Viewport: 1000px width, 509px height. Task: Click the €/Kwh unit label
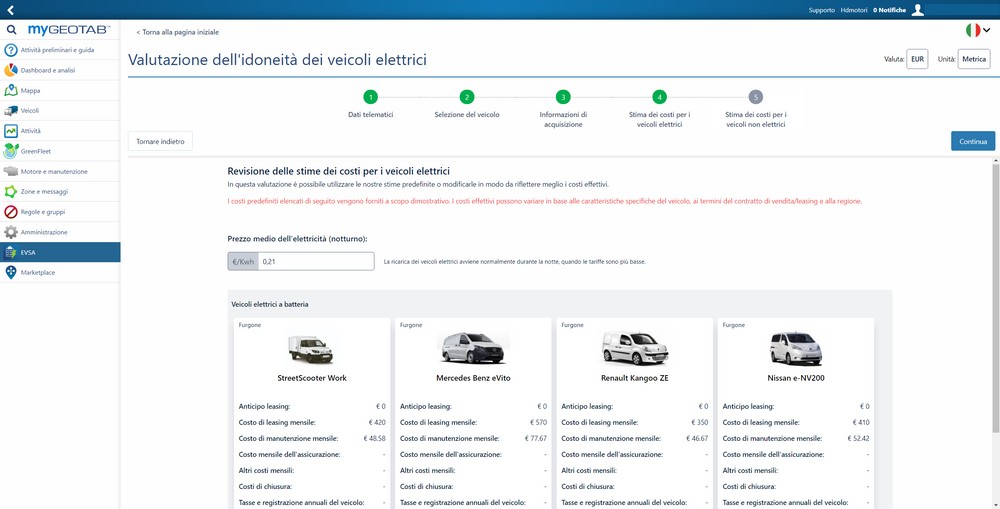(x=243, y=261)
